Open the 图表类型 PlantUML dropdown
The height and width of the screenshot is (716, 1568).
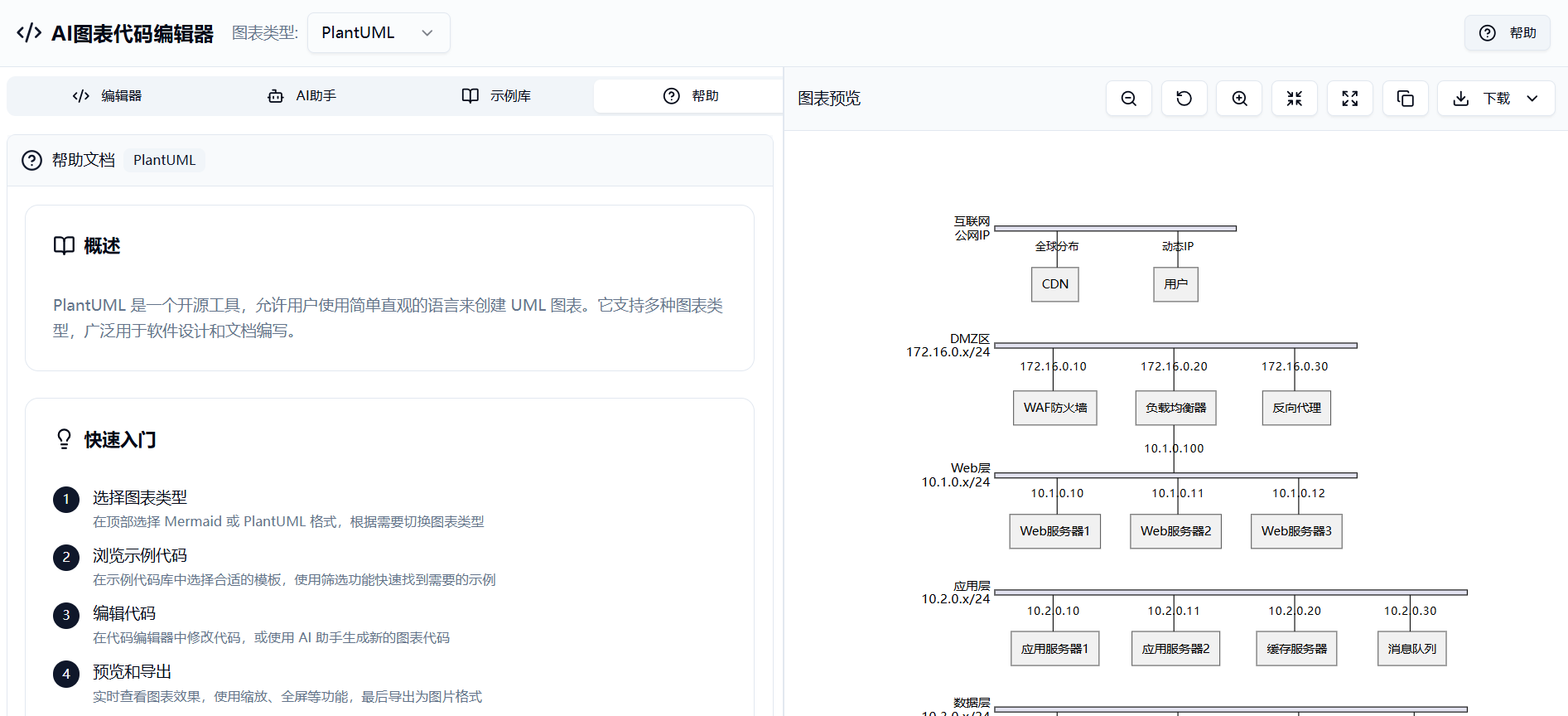379,33
